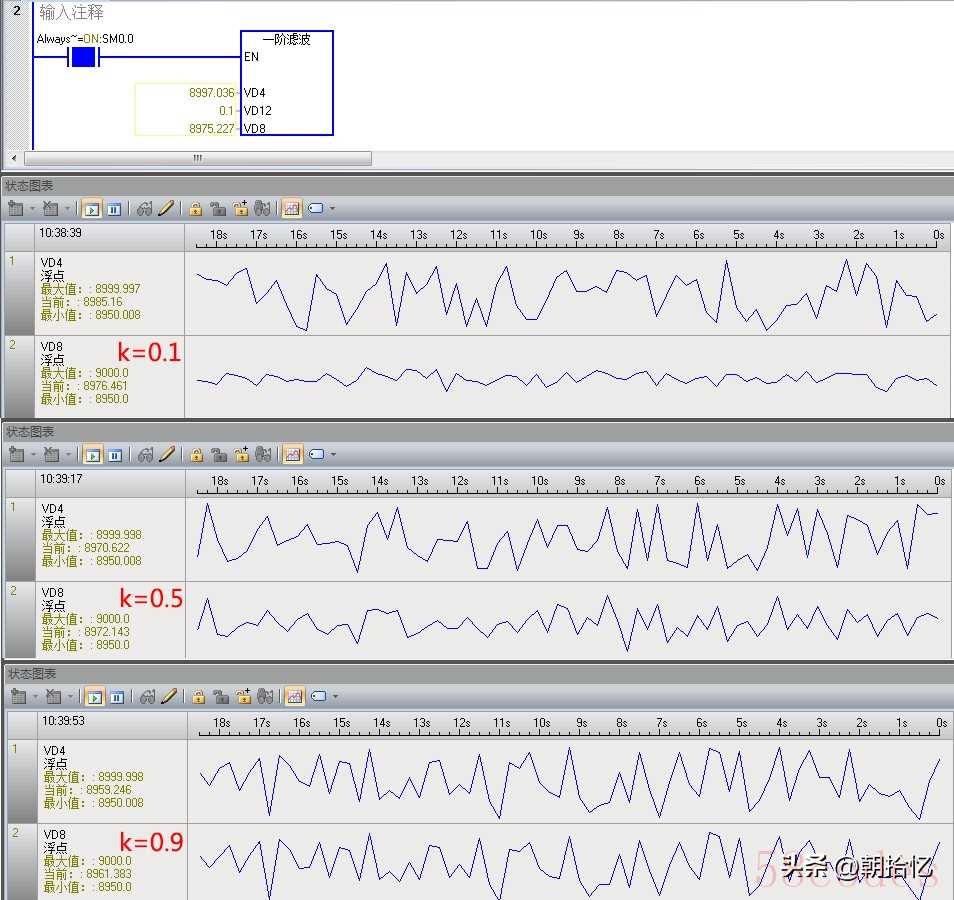954x900 pixels.
Task: Click ladder editor scroll-left arrow
Action: coord(13,158)
